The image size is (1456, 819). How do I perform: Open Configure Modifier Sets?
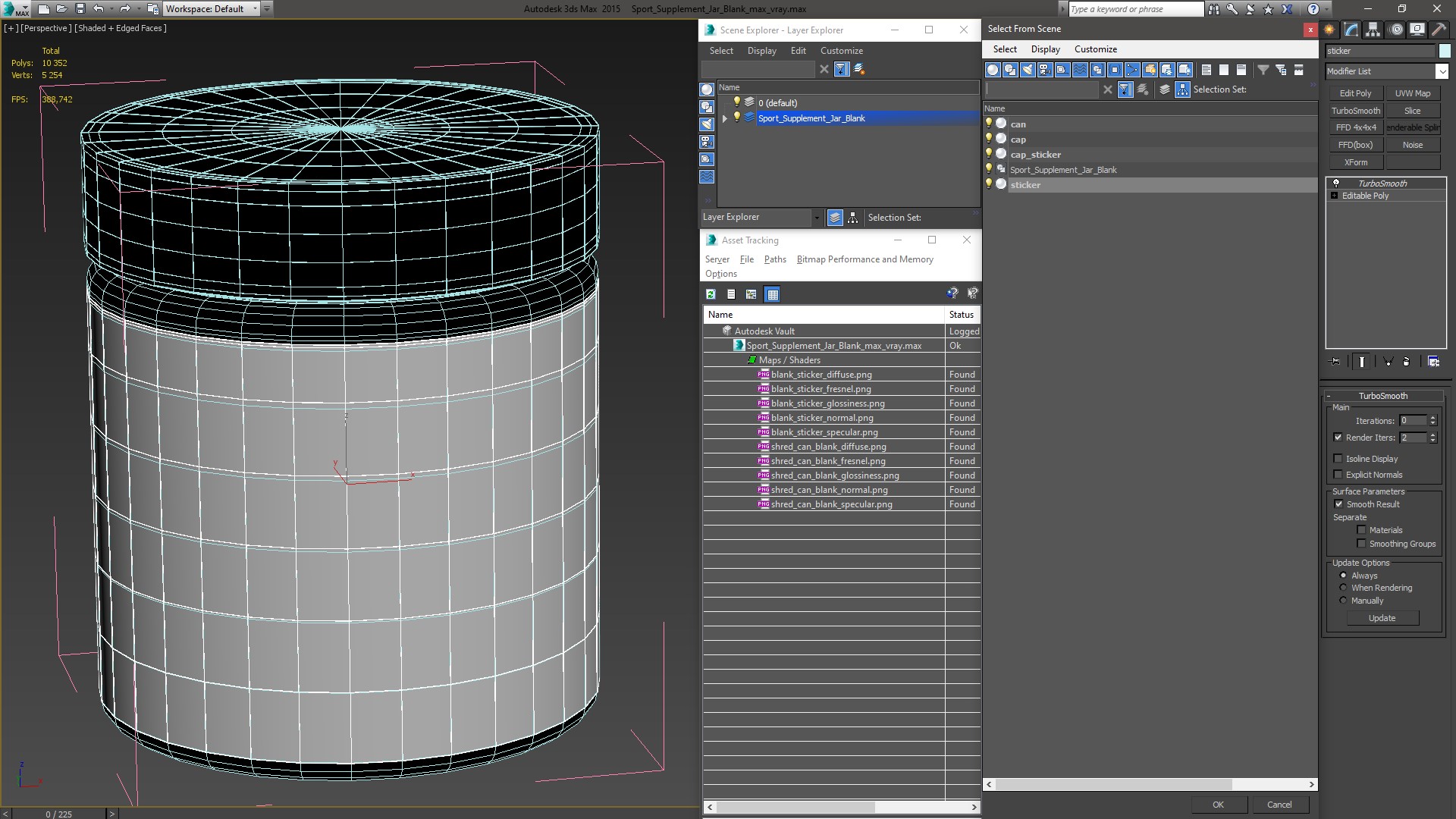click(1433, 362)
